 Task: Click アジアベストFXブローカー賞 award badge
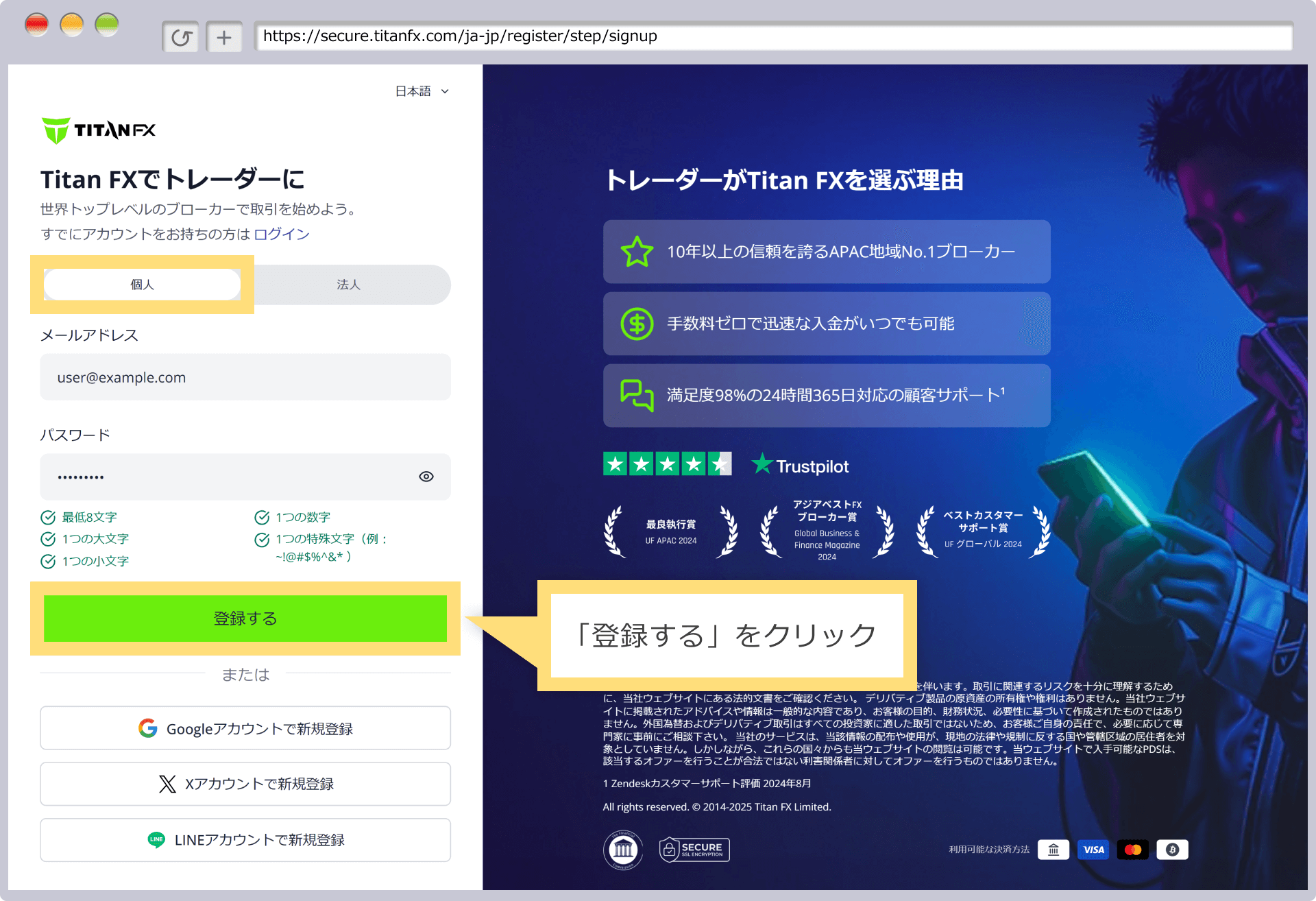point(827,530)
